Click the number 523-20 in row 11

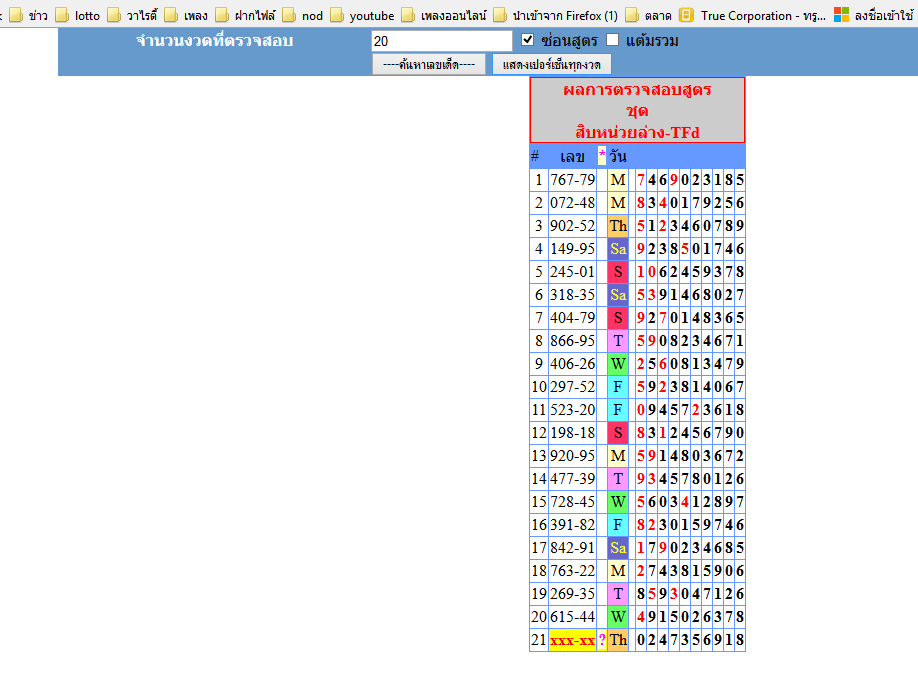click(x=573, y=410)
